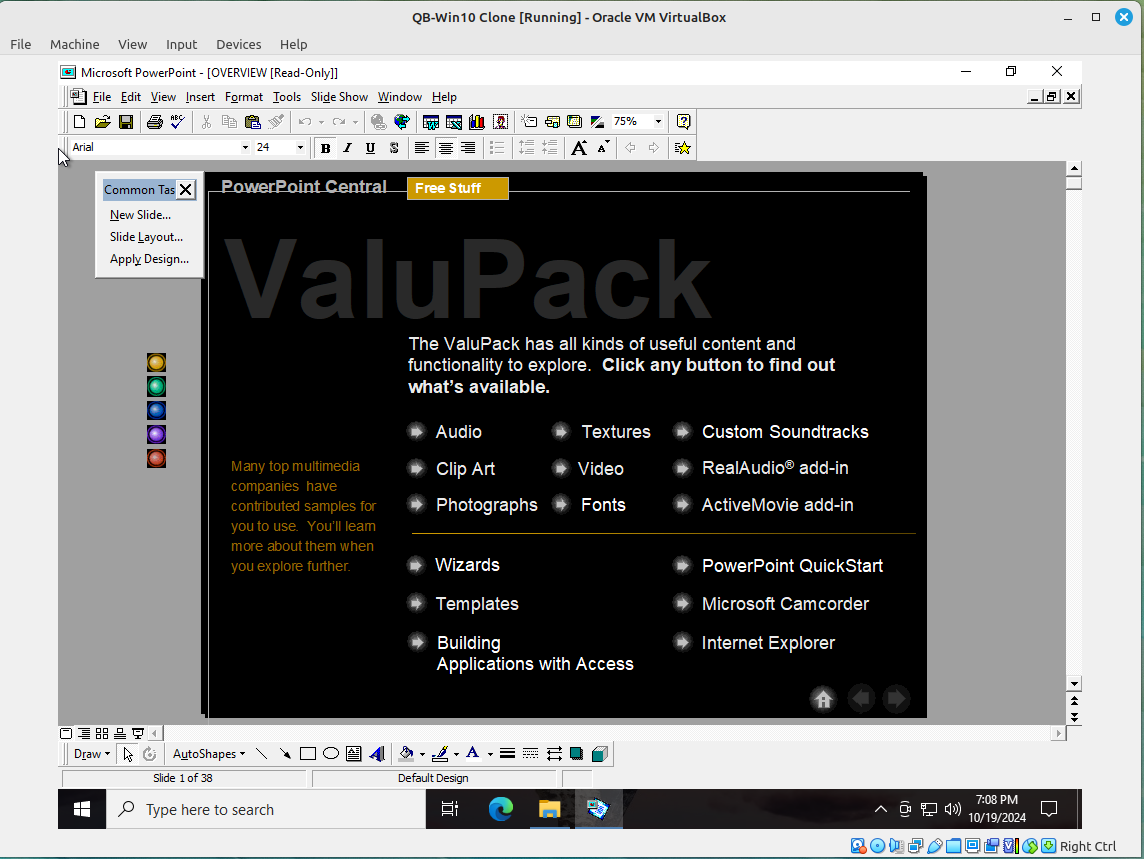Click the Windows search box
The image size is (1144, 859).
pos(266,809)
